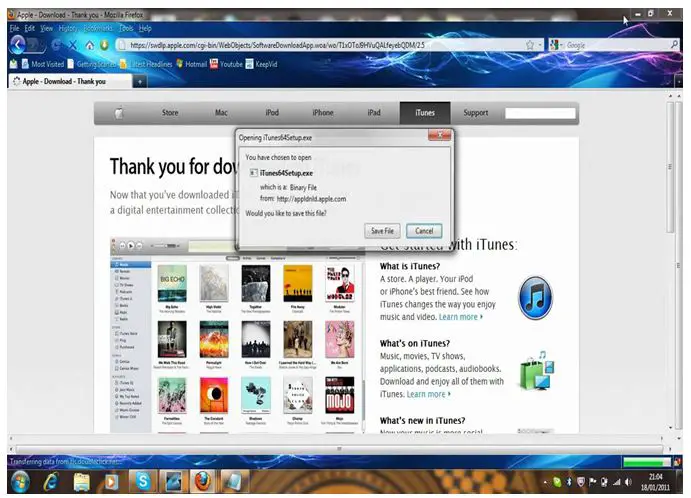Click Learn more under What's on iTunes
This screenshot has height=498, width=691.
coord(428,394)
